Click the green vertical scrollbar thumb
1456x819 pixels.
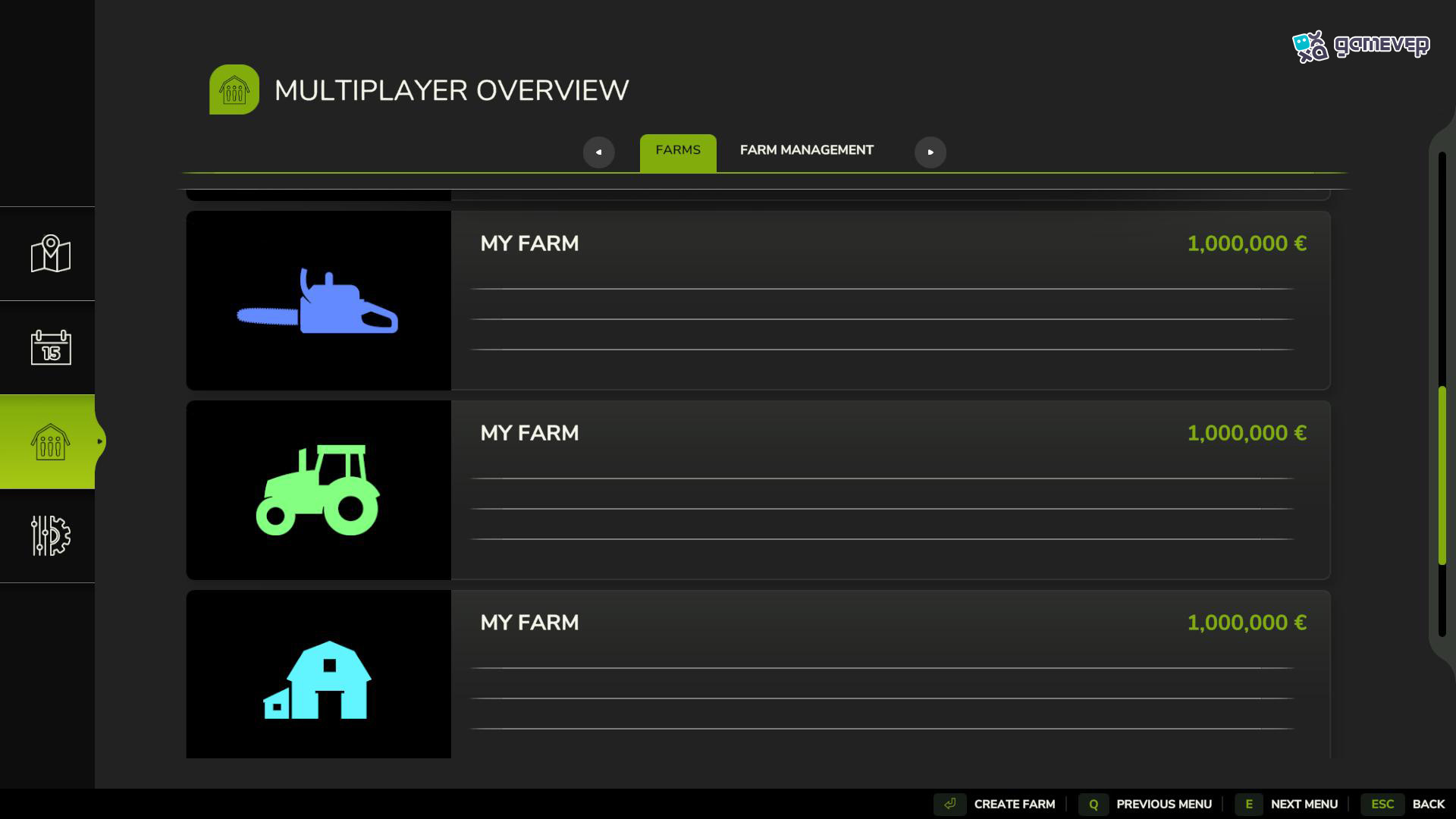click(x=1442, y=475)
